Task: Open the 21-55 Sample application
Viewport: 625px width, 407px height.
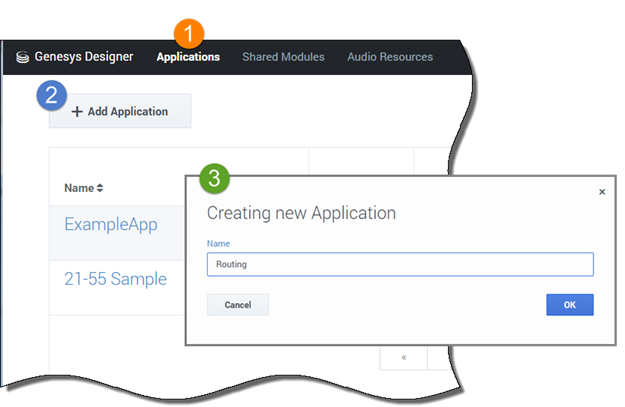Action: [x=115, y=279]
